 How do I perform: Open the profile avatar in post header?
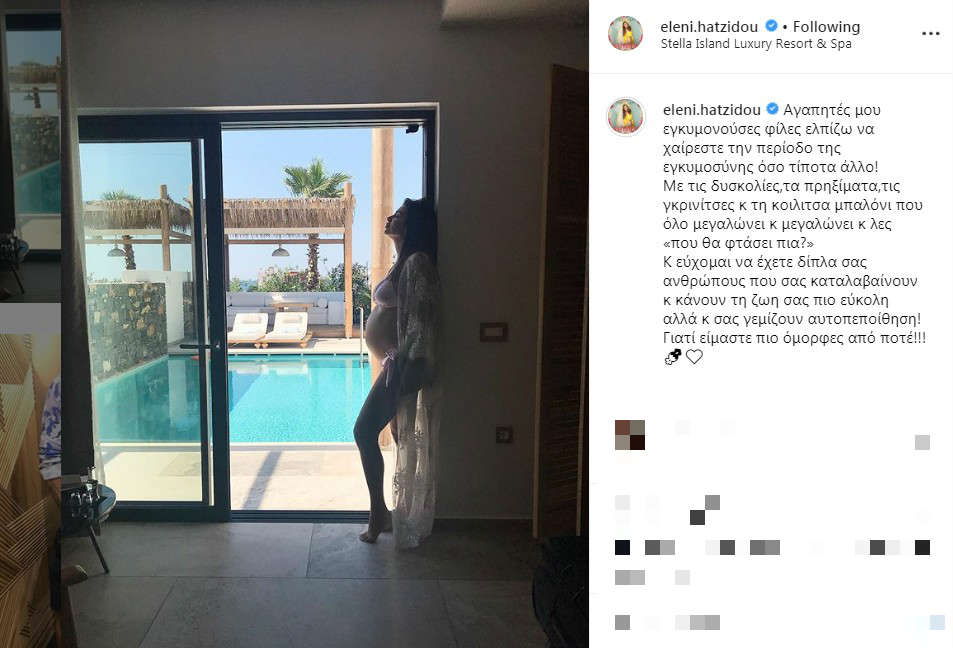[625, 33]
